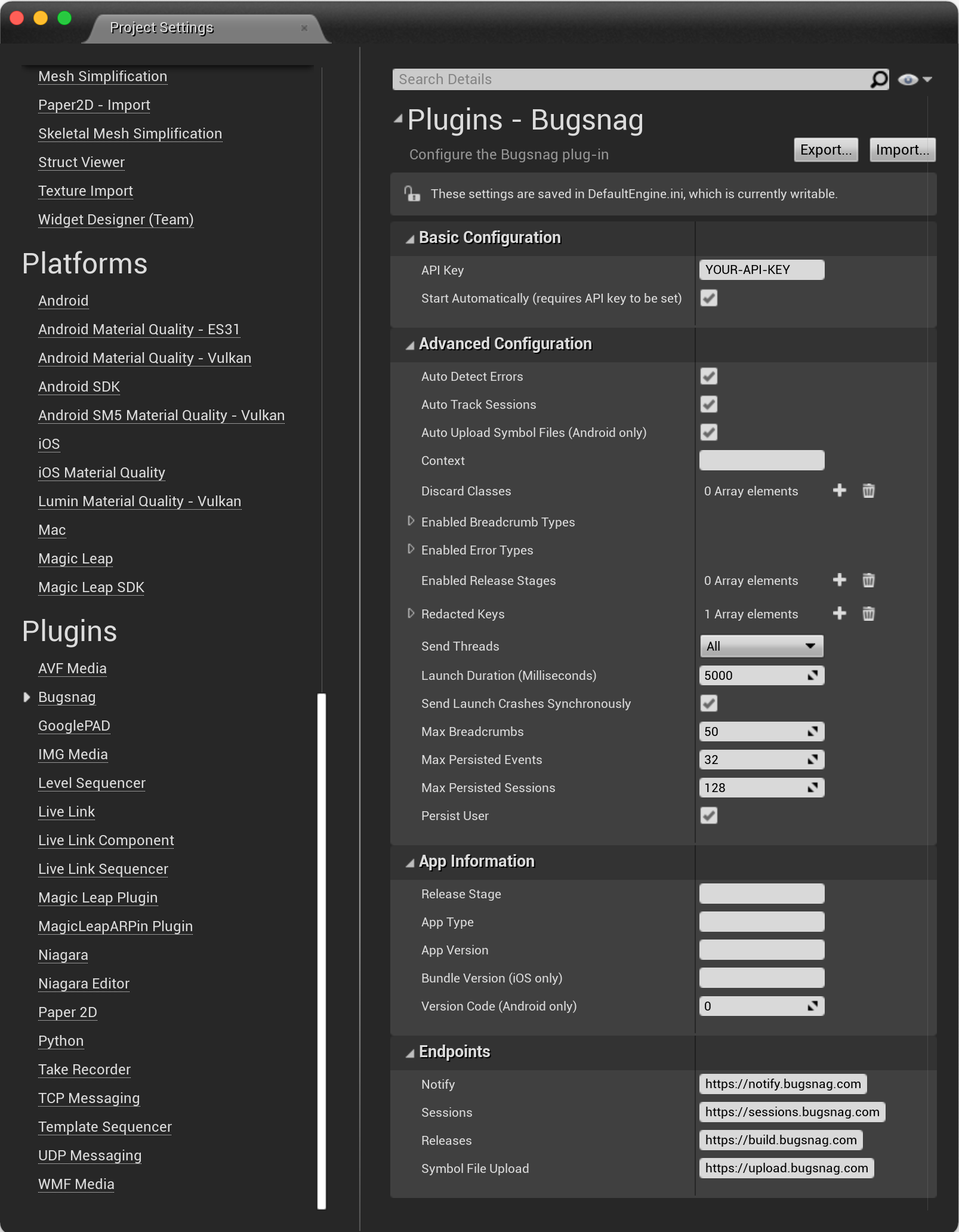Open the view options eye icon
Screen dimensions: 959x1232
[909, 79]
